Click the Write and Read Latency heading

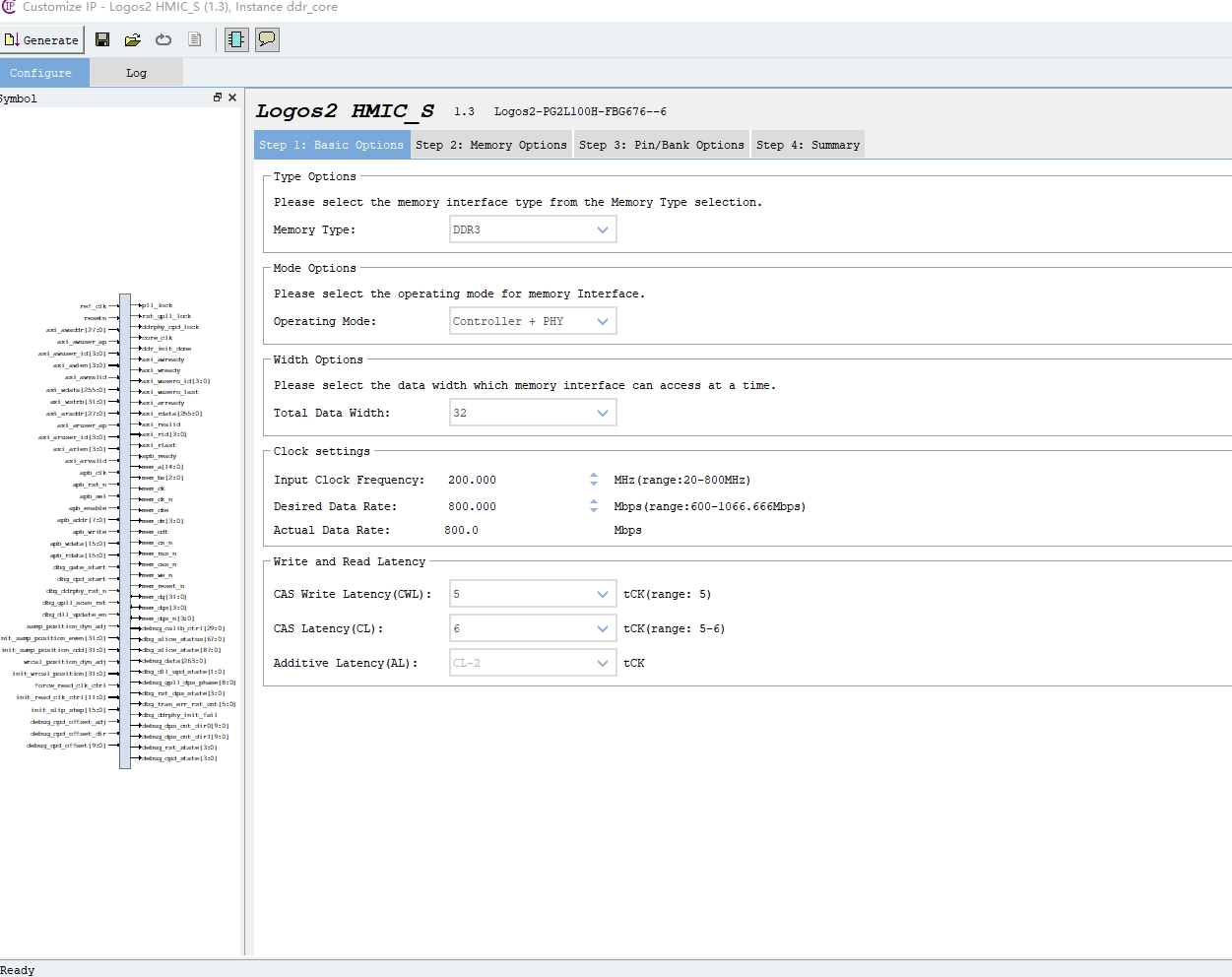(x=350, y=561)
